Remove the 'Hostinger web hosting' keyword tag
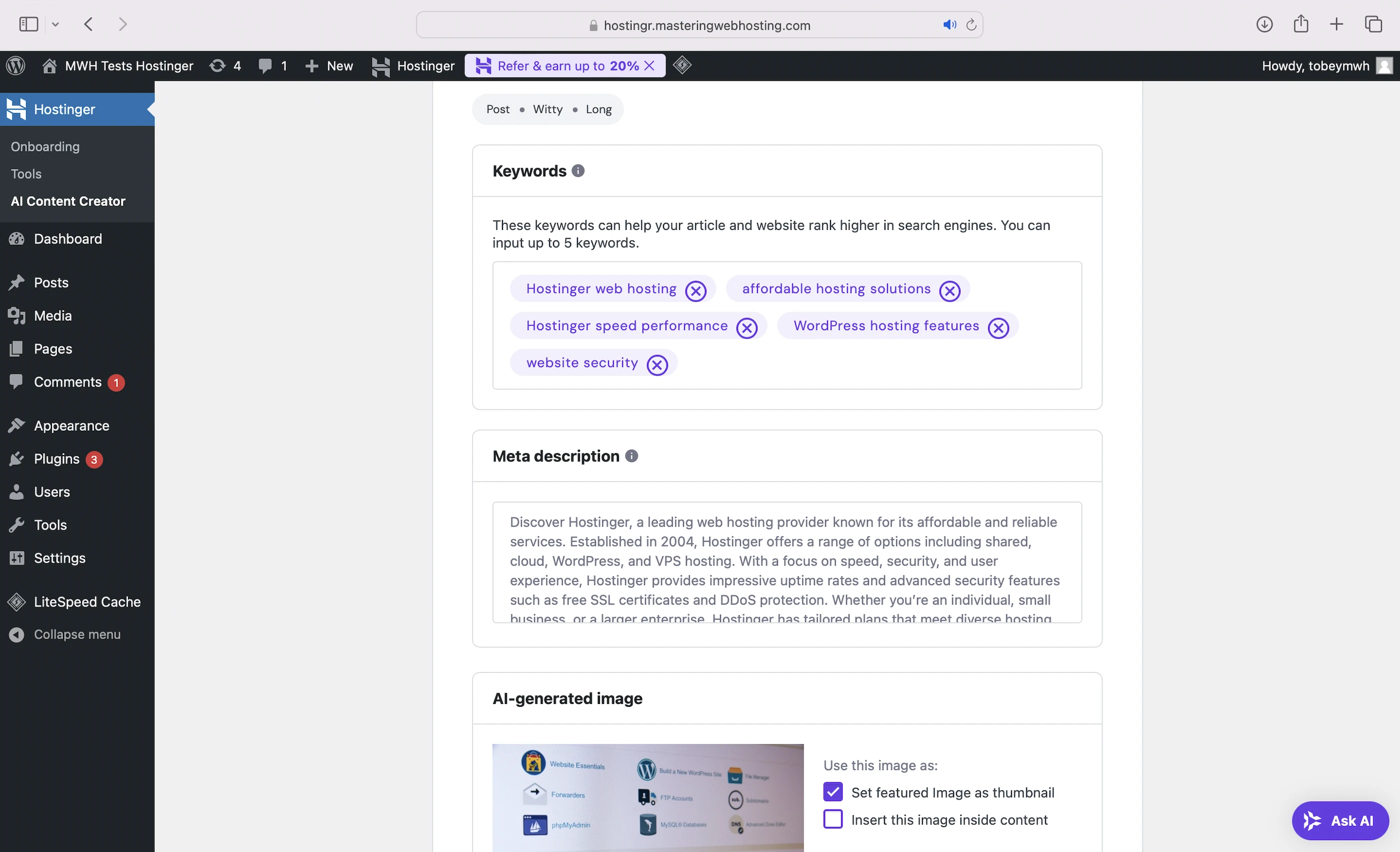This screenshot has width=1400, height=852. [695, 291]
